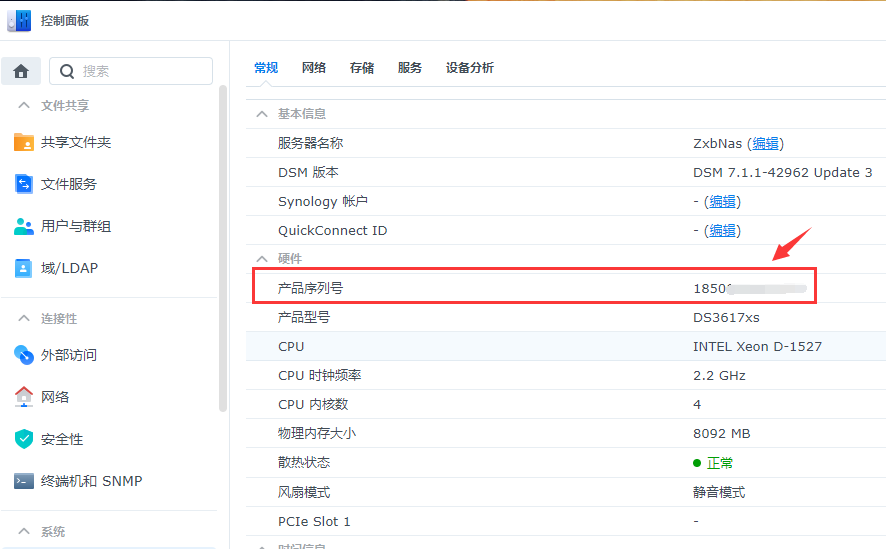Open the 外部访问 icon
The height and width of the screenshot is (549, 886).
pyautogui.click(x=23, y=355)
